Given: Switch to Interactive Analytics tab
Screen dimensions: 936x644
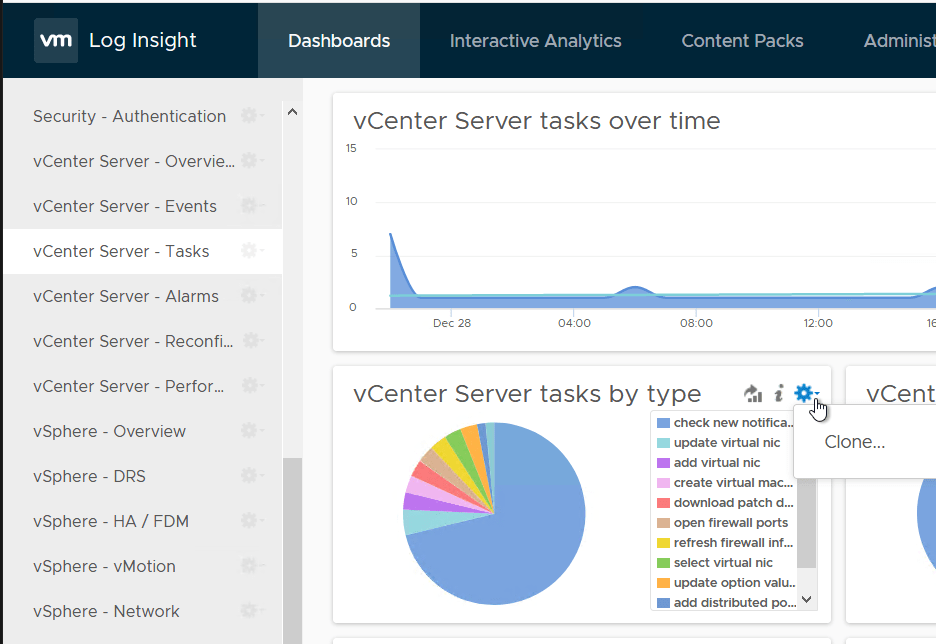Looking at the screenshot, I should coord(535,41).
